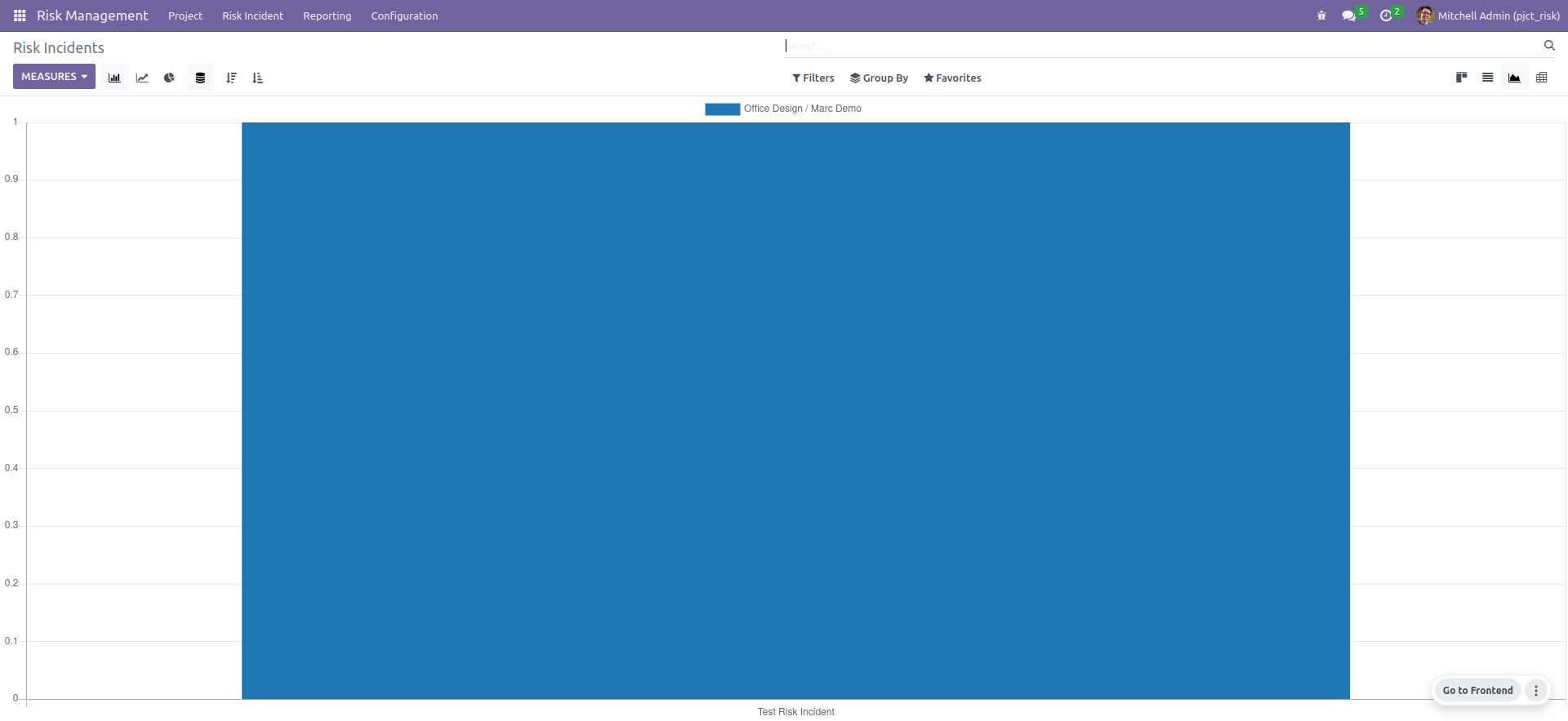The height and width of the screenshot is (721, 1568).
Task: Open the Reporting menu
Action: click(327, 16)
